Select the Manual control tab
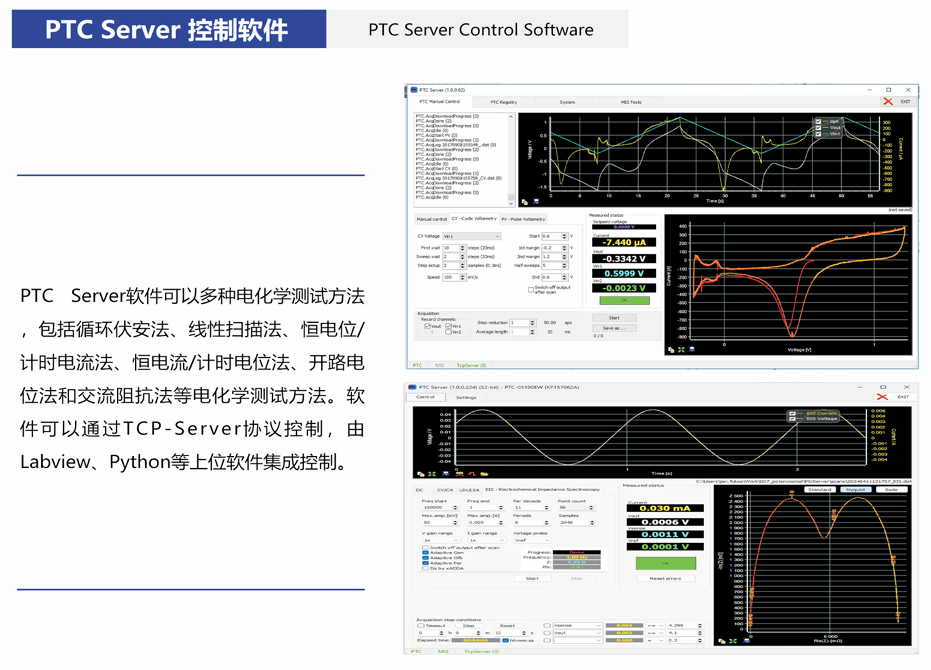The height and width of the screenshot is (670, 931). [x=432, y=219]
